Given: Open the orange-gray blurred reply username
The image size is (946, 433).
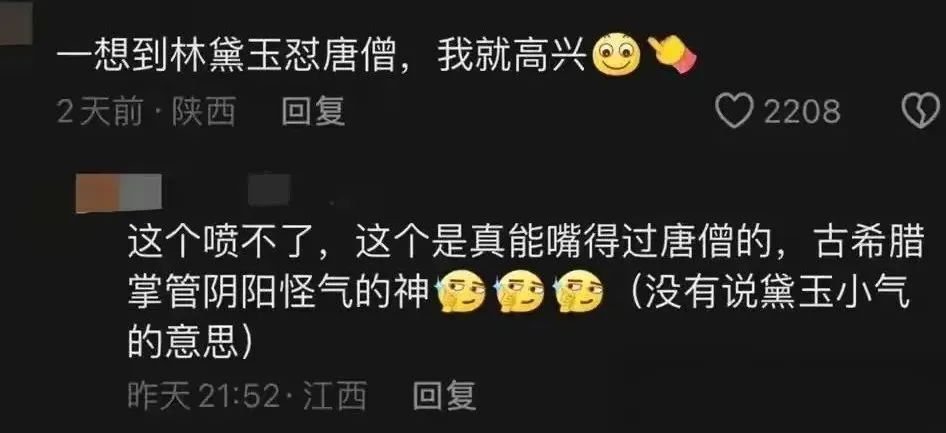Looking at the screenshot, I should point(118,193).
